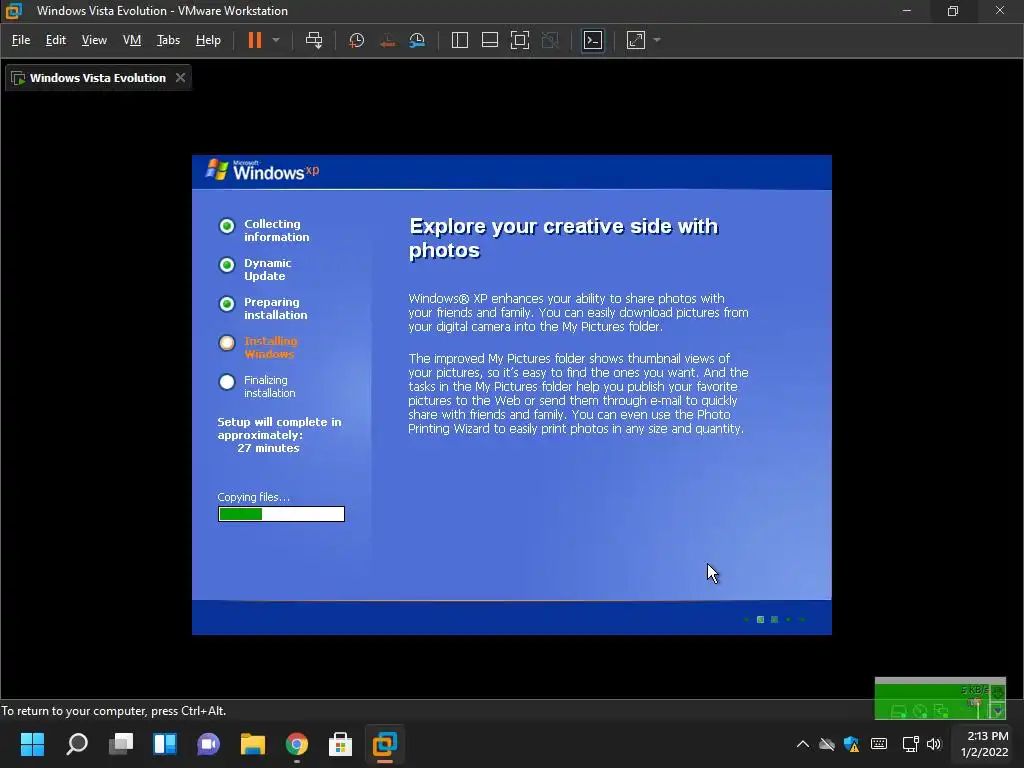1024x768 pixels.
Task: Toggle the thumbnail bar icon
Action: point(490,40)
